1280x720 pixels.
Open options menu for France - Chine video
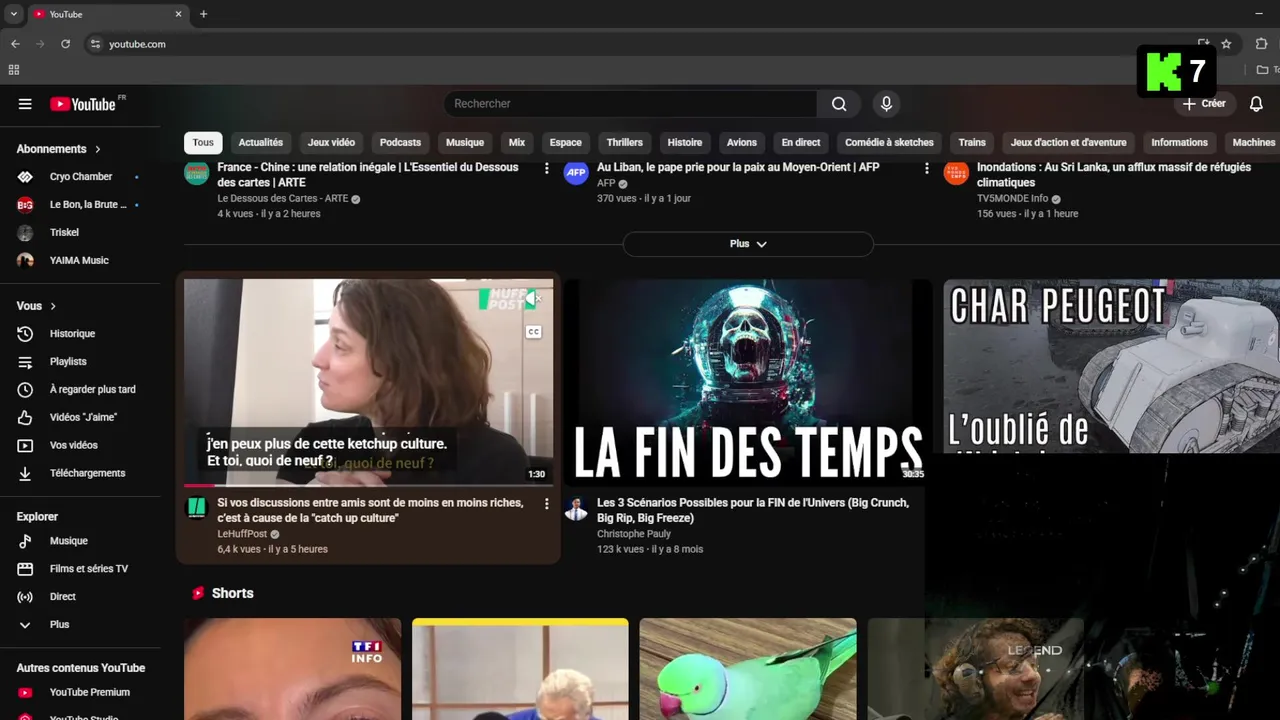pyautogui.click(x=546, y=169)
